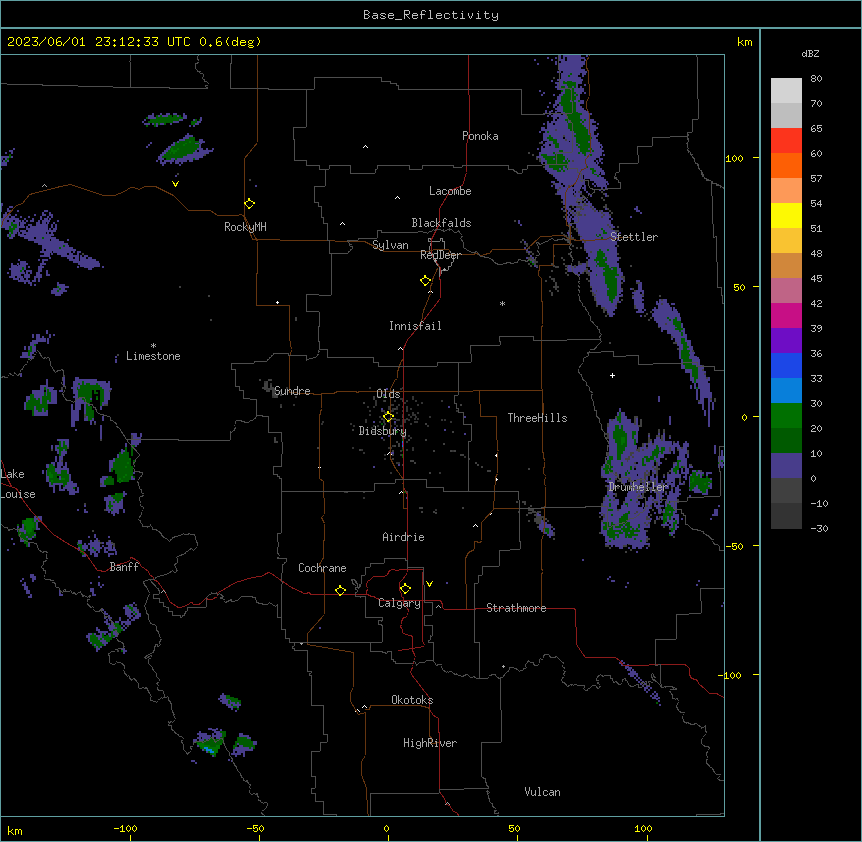This screenshot has height=842, width=862.
Task: Click the 80 value in dBZ legend
Action: [x=816, y=79]
